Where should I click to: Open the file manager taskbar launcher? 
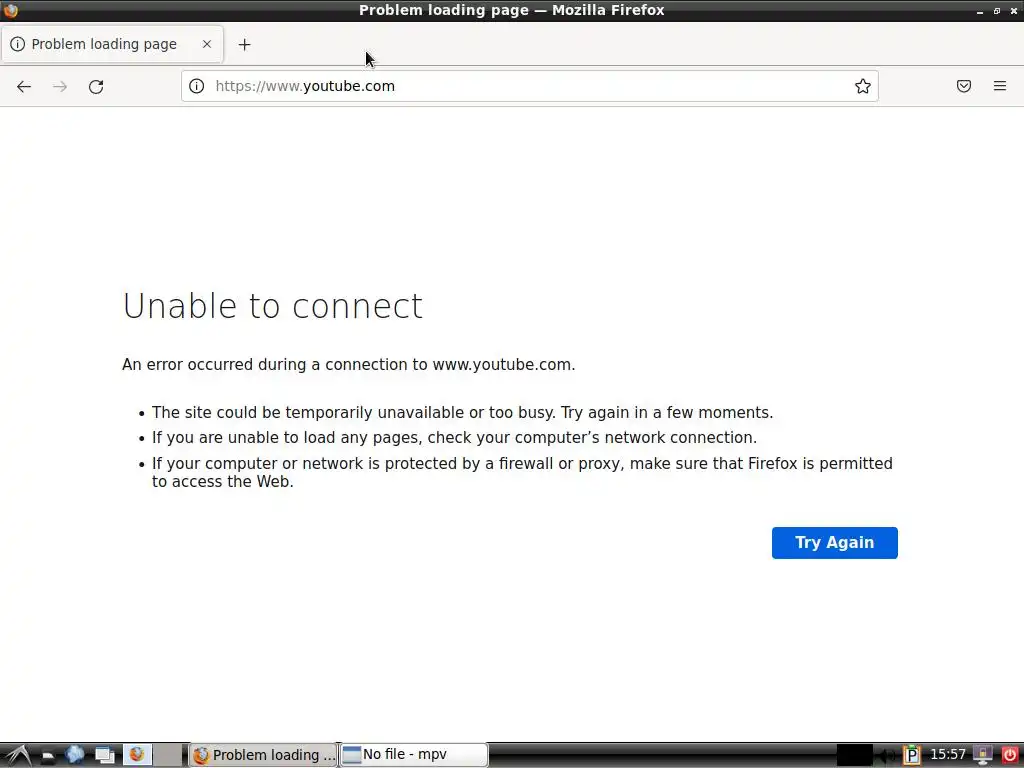47,756
